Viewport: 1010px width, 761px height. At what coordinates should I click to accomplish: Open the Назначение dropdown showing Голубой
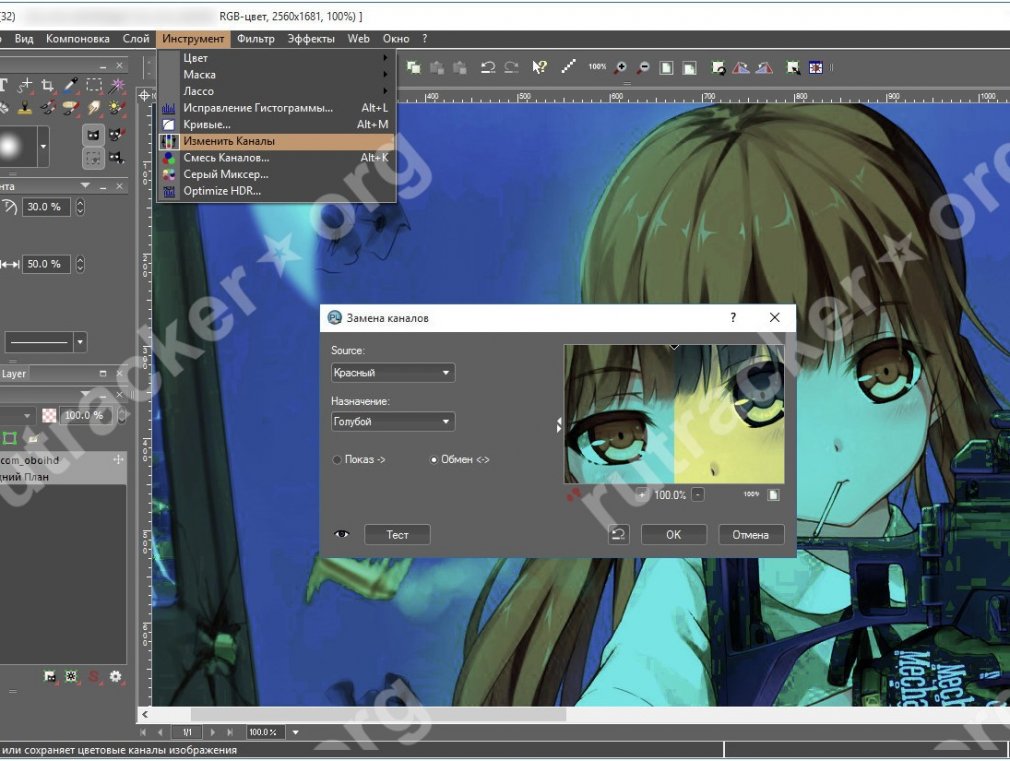(x=393, y=421)
